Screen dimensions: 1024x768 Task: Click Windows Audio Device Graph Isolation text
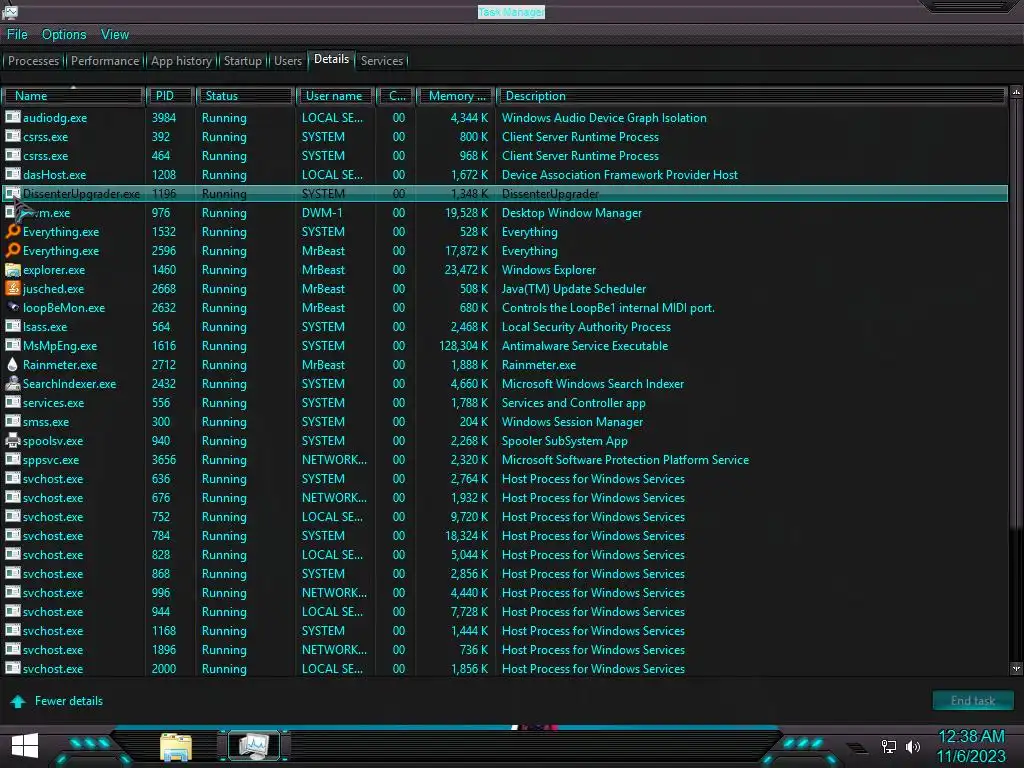(604, 118)
